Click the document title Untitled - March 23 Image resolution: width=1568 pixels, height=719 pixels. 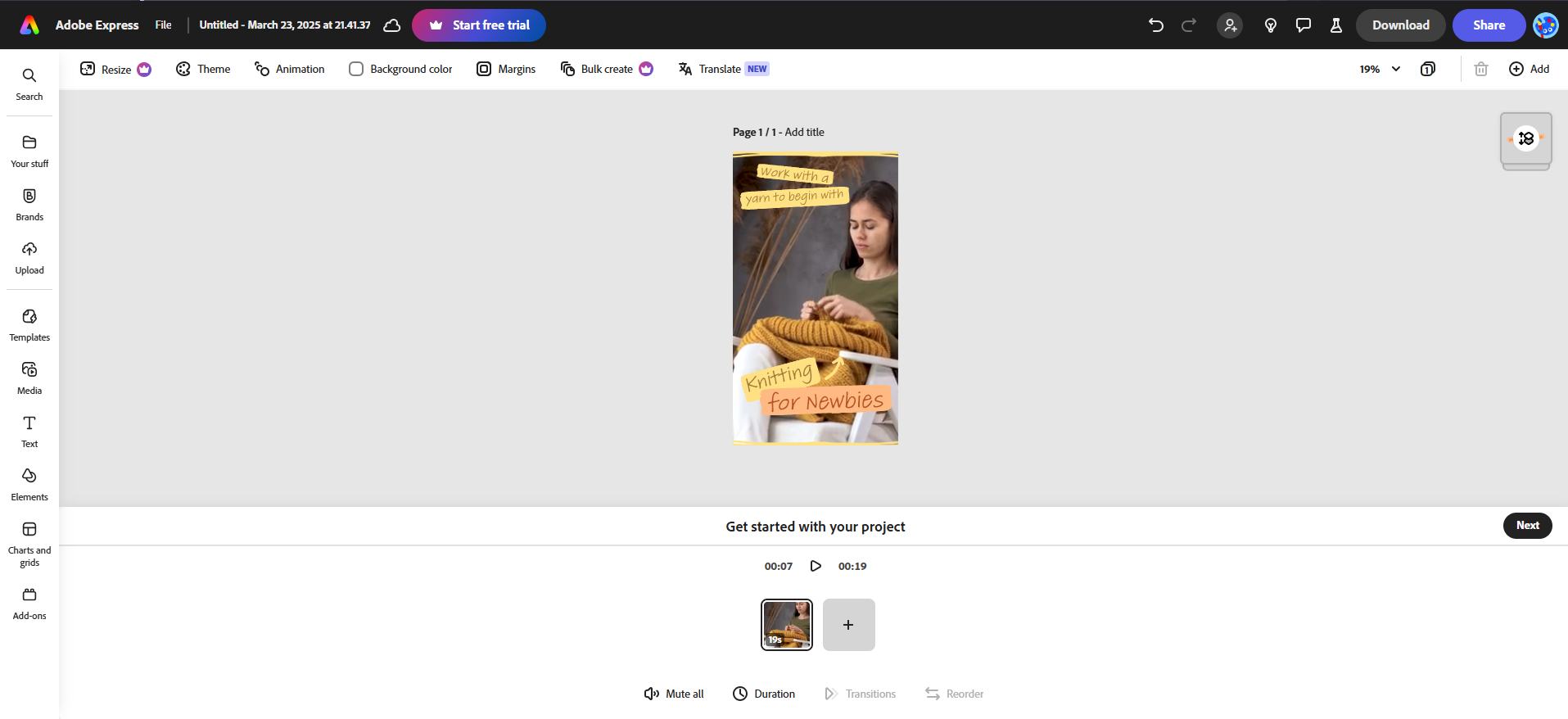(285, 25)
